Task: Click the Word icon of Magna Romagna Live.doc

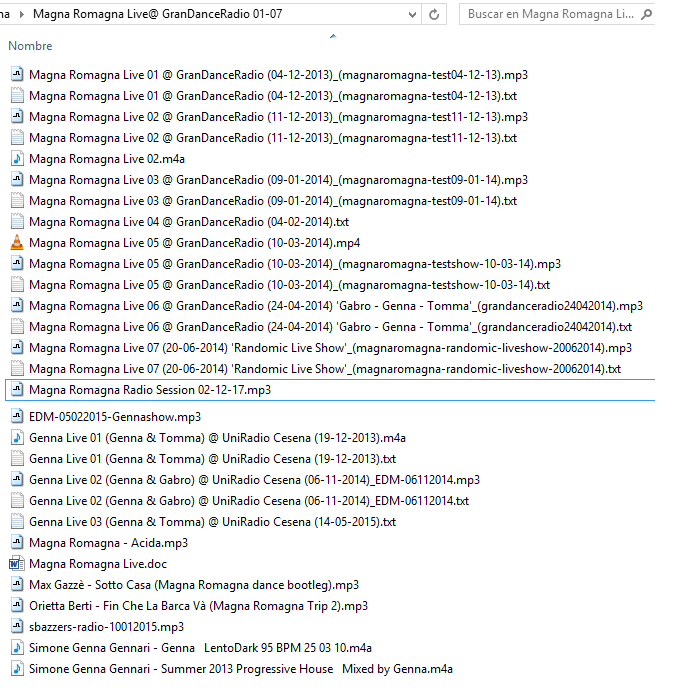Action: (x=17, y=564)
